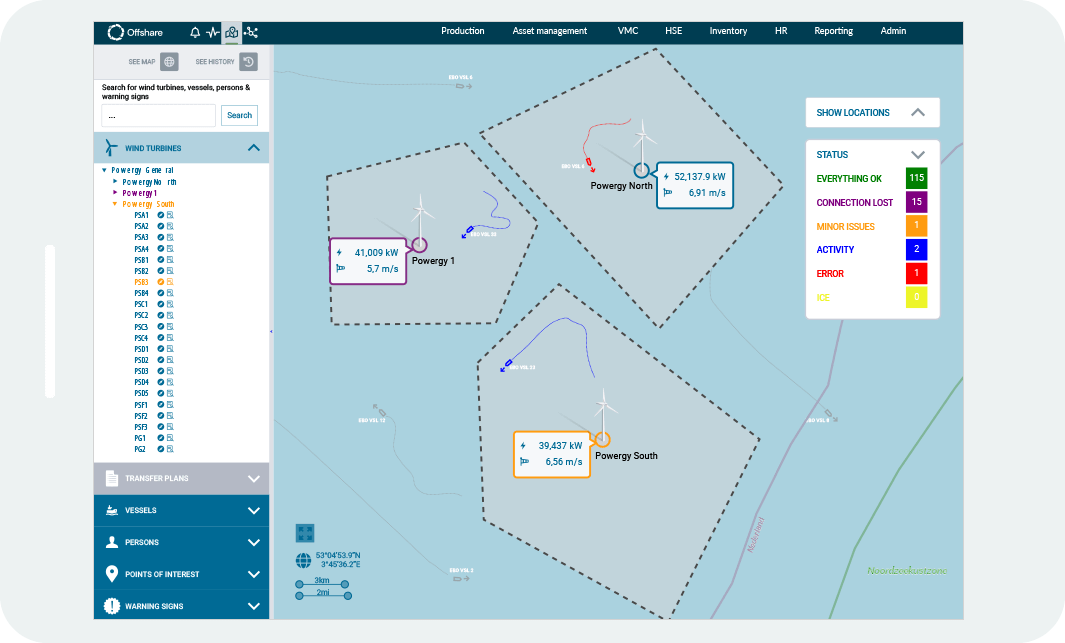
Task: Open the details icon for PSD1
Action: (x=170, y=349)
